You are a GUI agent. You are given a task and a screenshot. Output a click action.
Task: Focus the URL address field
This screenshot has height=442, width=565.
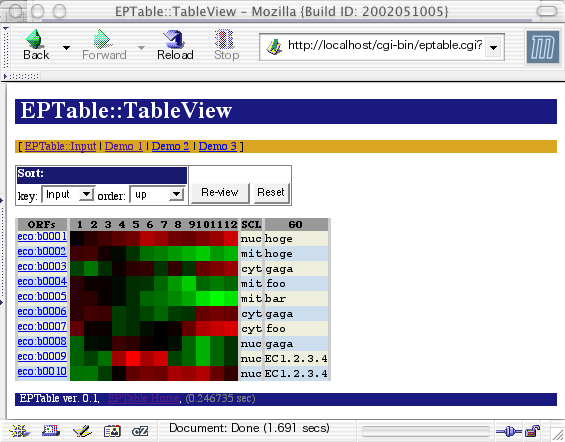coord(385,46)
